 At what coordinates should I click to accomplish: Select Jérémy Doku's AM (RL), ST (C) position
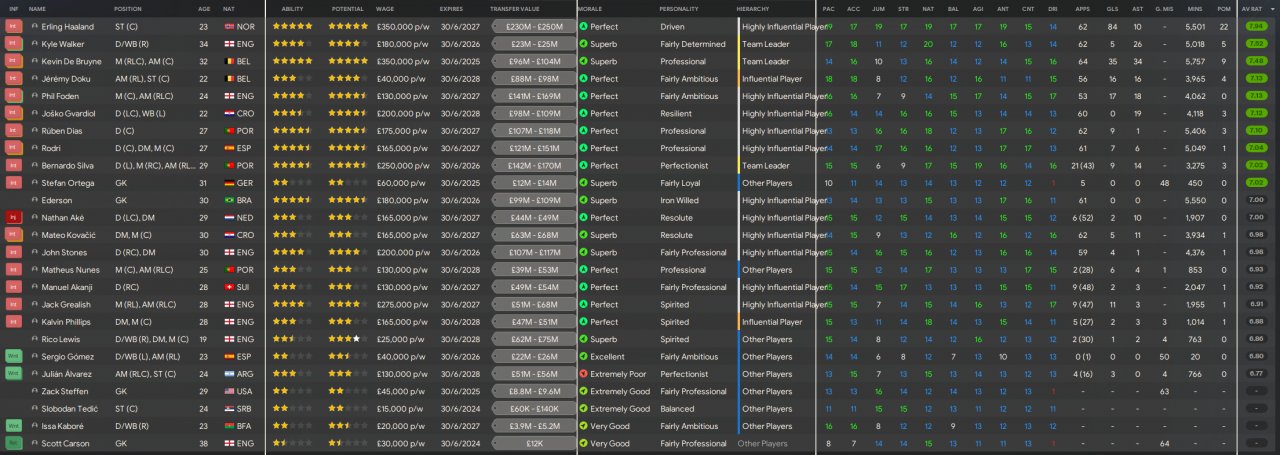142,79
